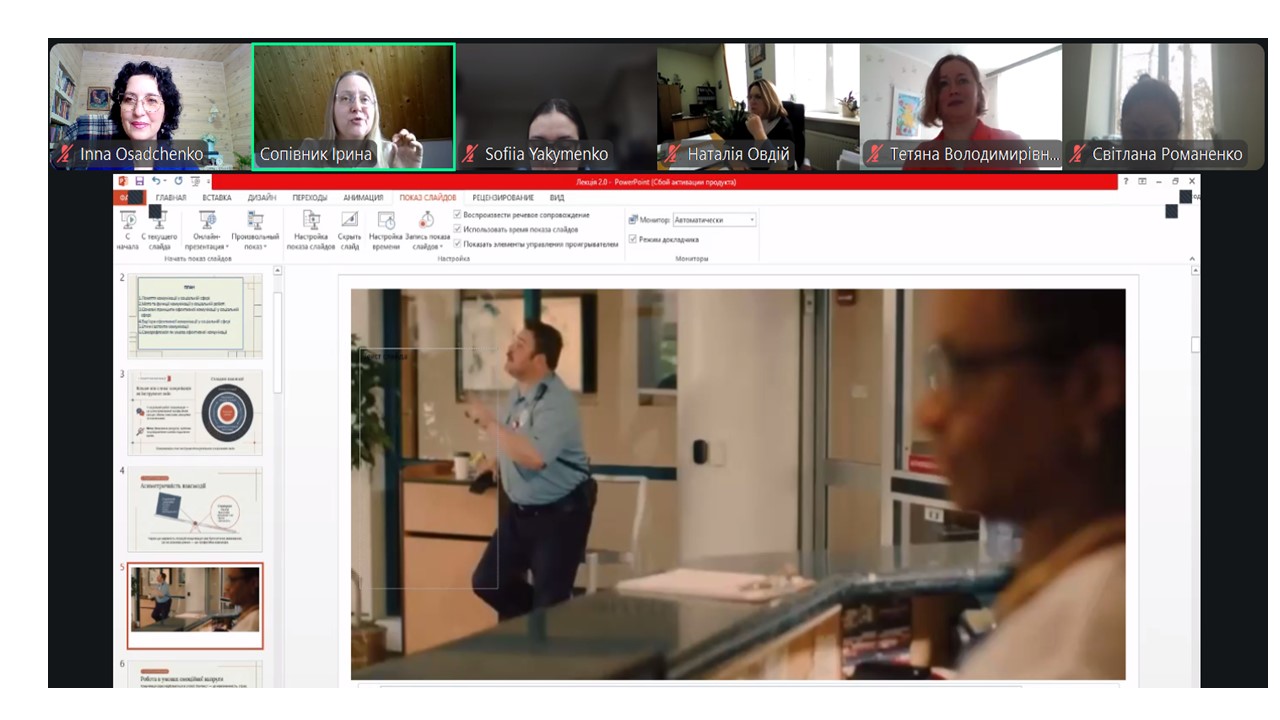Open the АНИМАЦИЯ ribbon tab

click(363, 198)
